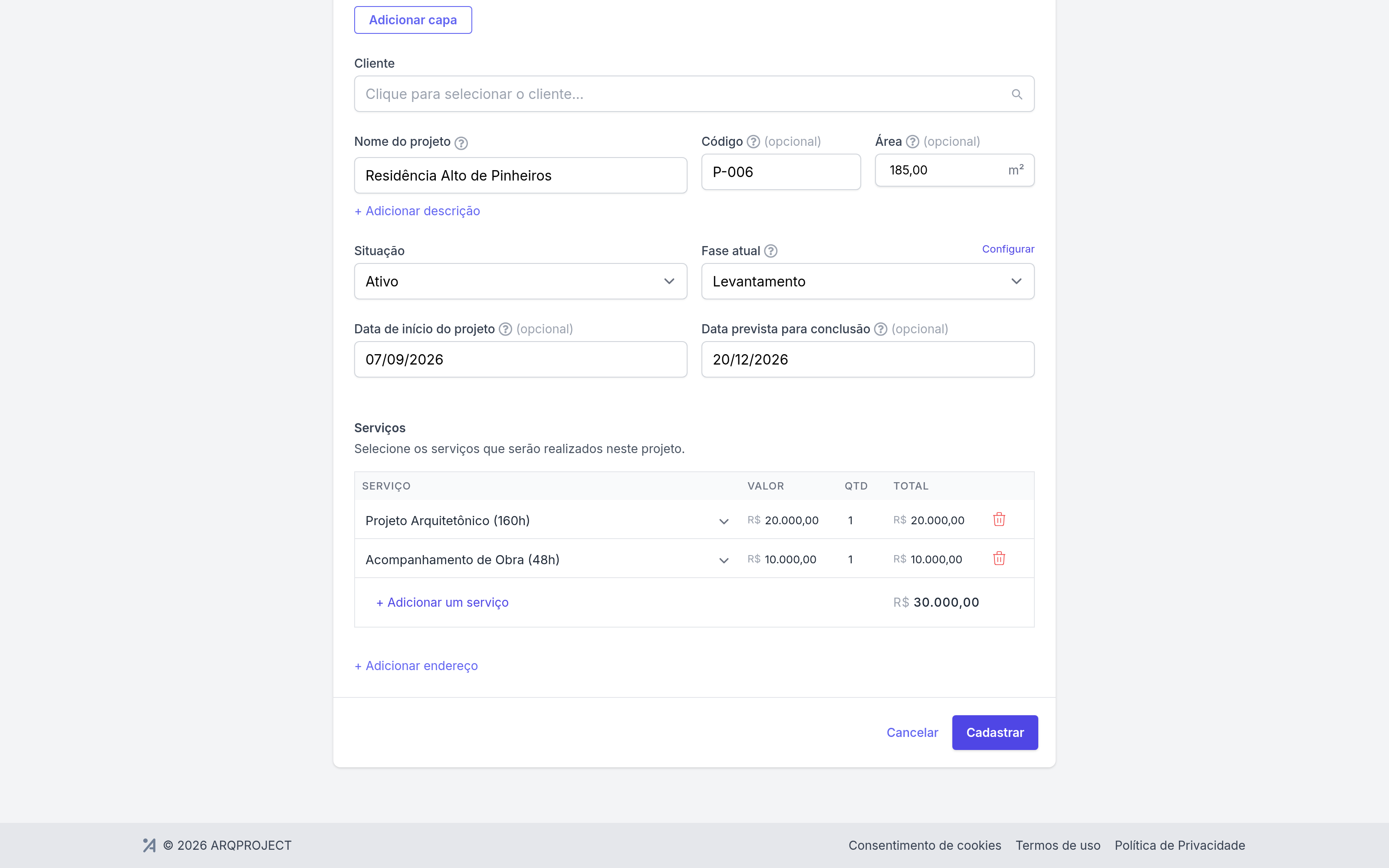Click the conclusion date field 20/12/2026
Image resolution: width=1389 pixels, height=868 pixels.
pyautogui.click(x=867, y=359)
